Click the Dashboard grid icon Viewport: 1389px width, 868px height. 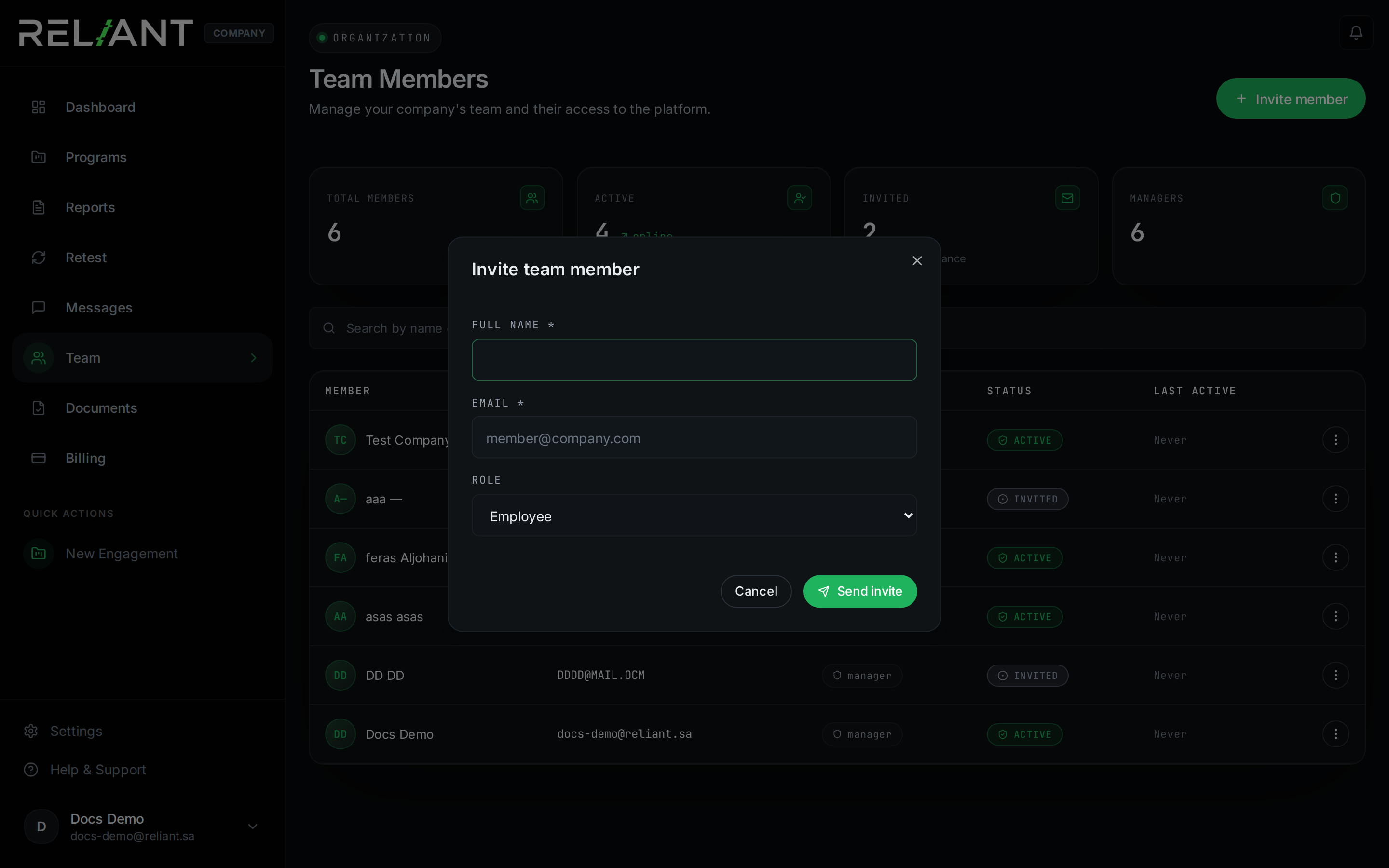tap(39, 108)
